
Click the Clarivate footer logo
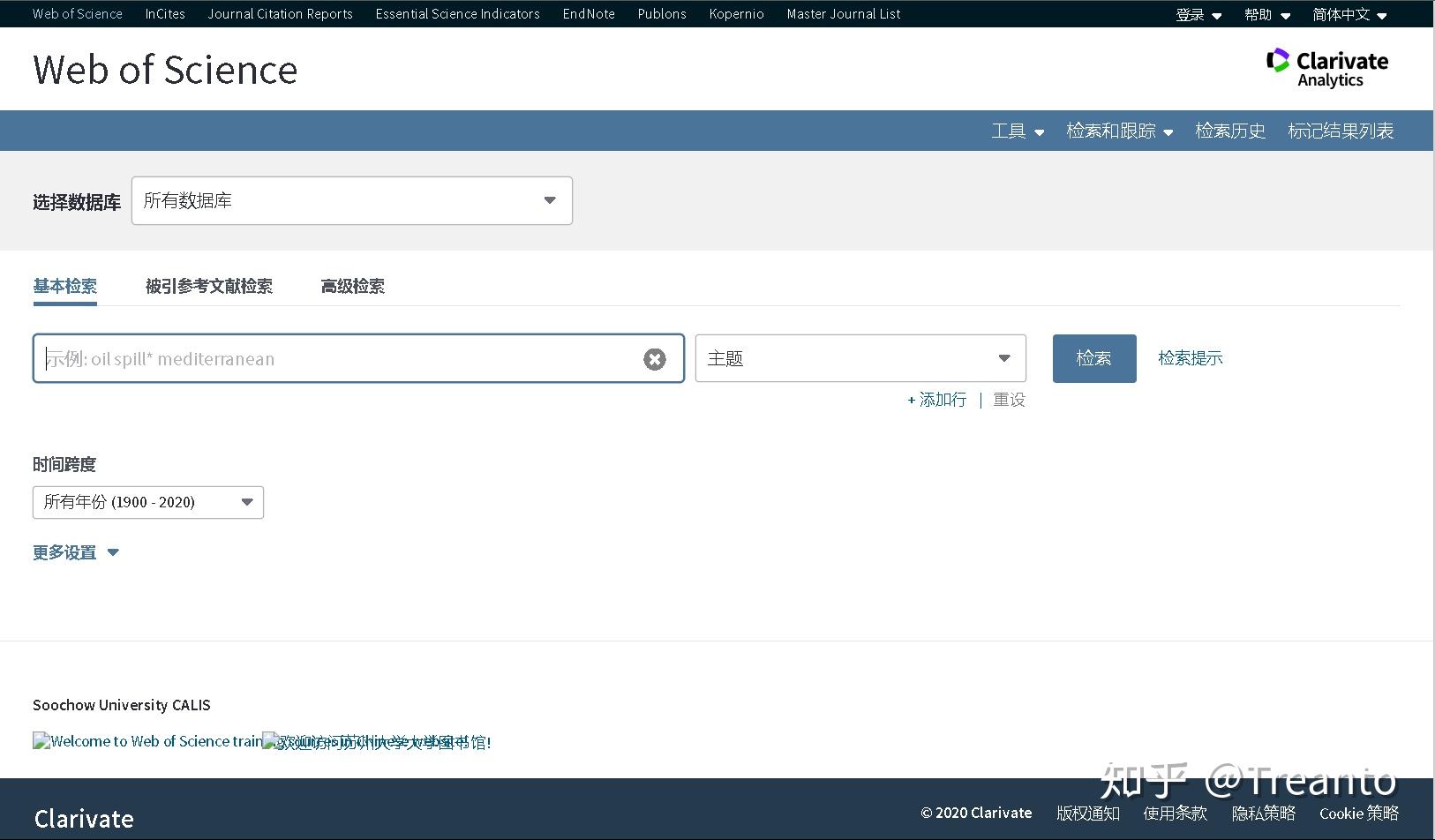coord(84,819)
